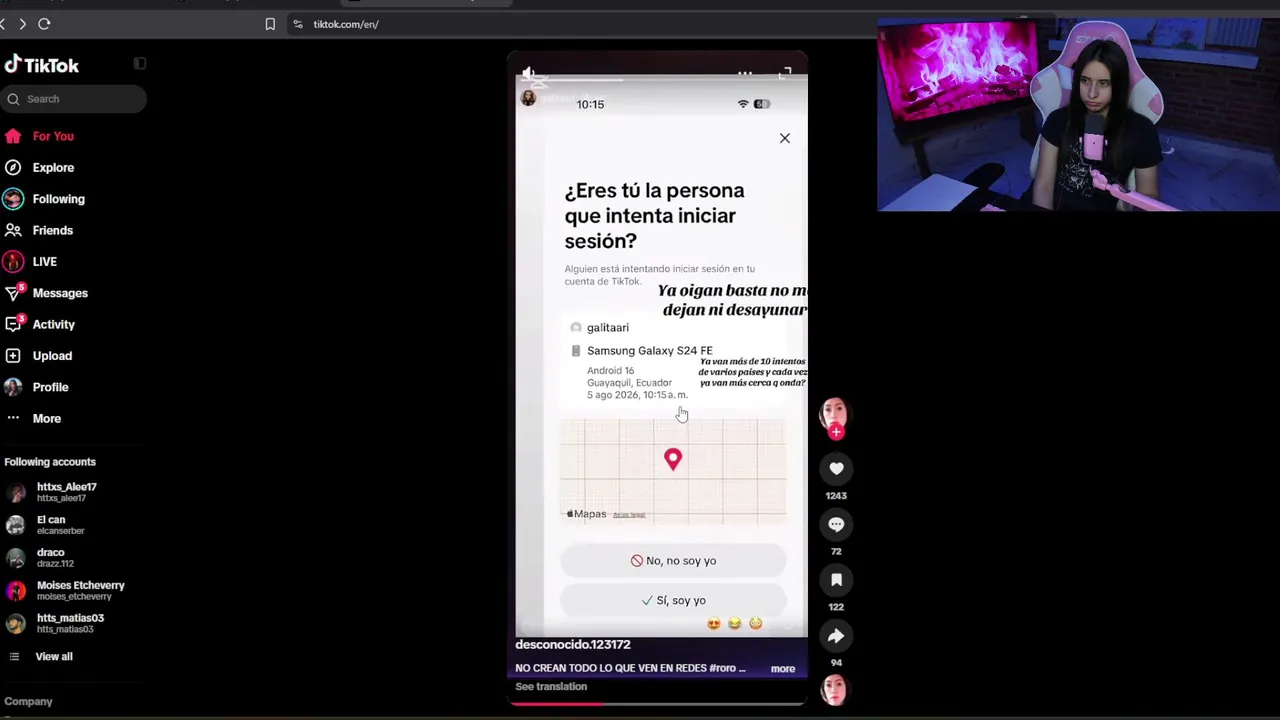Click the Explore compass icon
The height and width of the screenshot is (720, 1280).
[13, 168]
